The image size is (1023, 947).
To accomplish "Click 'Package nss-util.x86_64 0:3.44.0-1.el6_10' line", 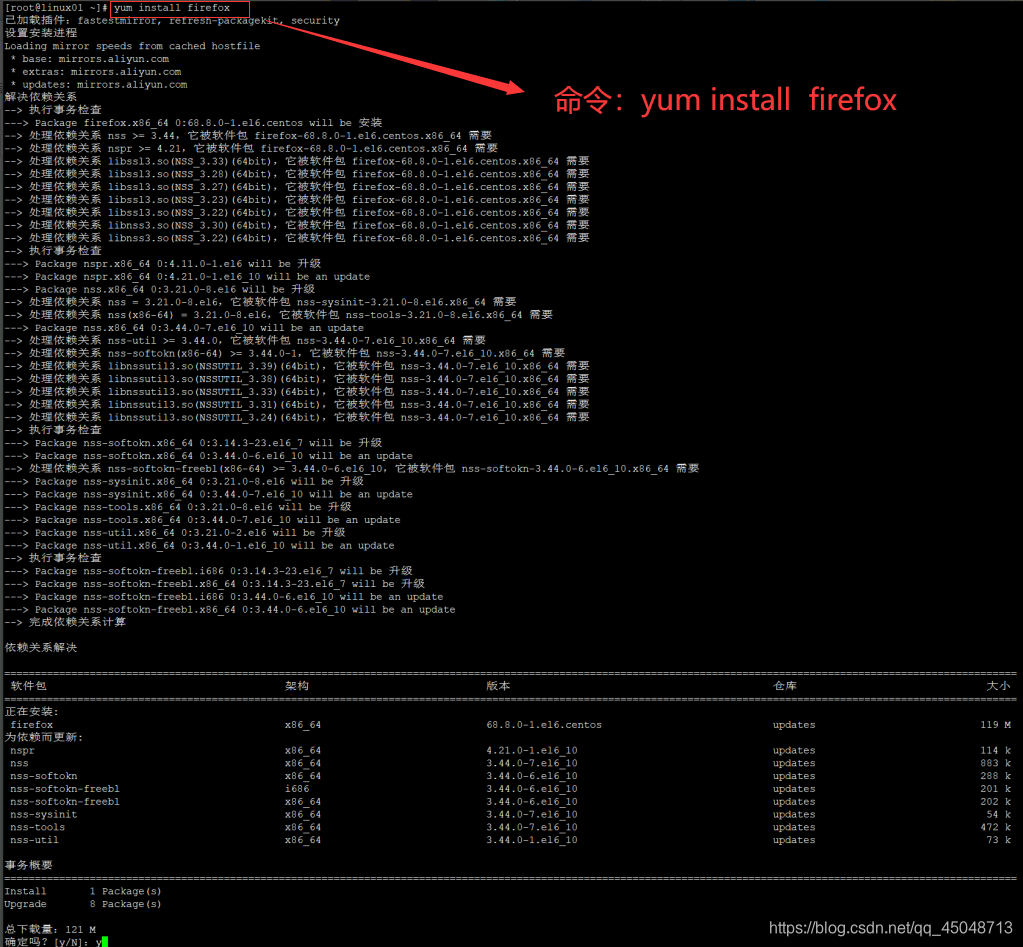I will click(x=199, y=545).
